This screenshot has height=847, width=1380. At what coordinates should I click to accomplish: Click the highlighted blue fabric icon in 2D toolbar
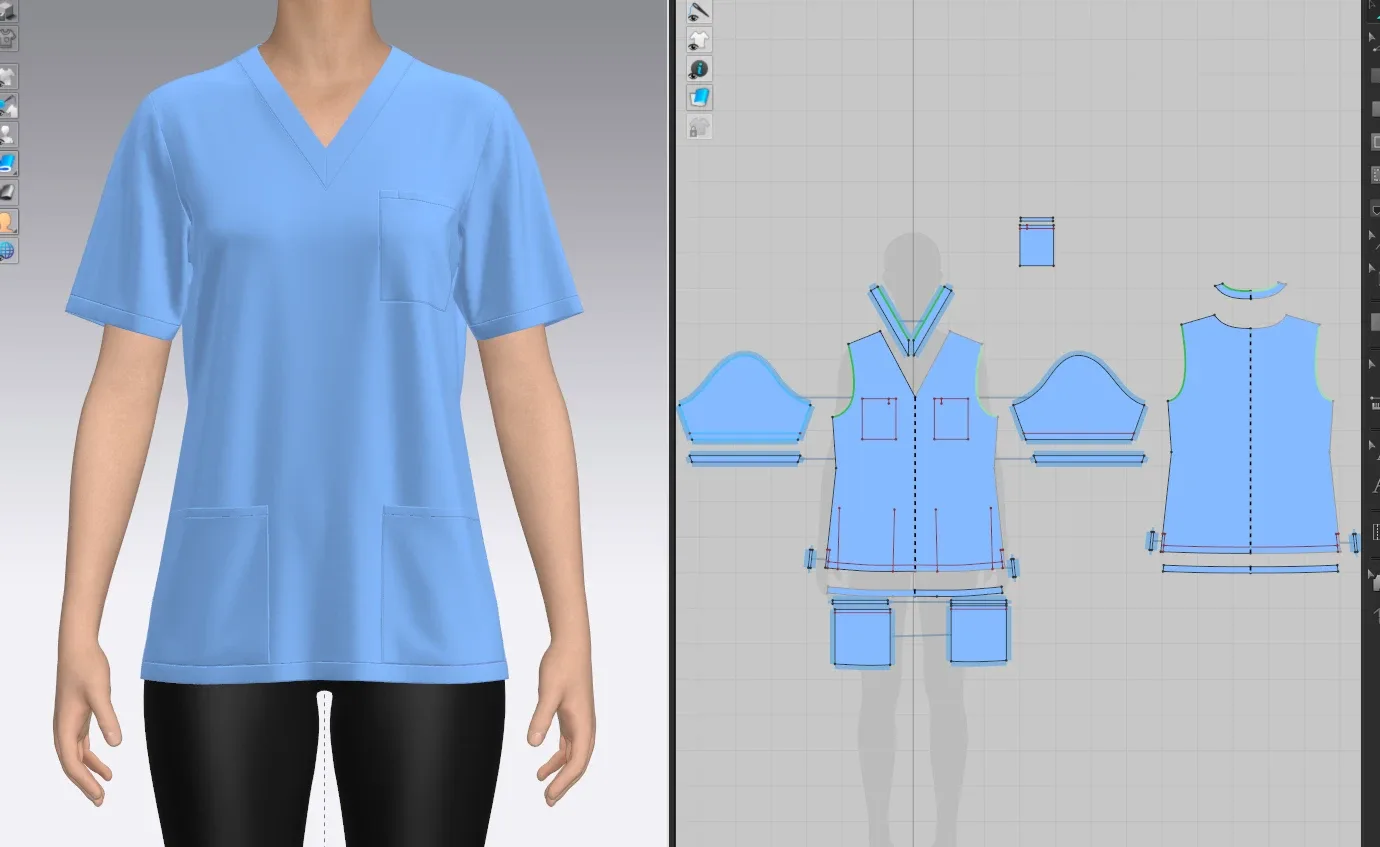click(699, 97)
